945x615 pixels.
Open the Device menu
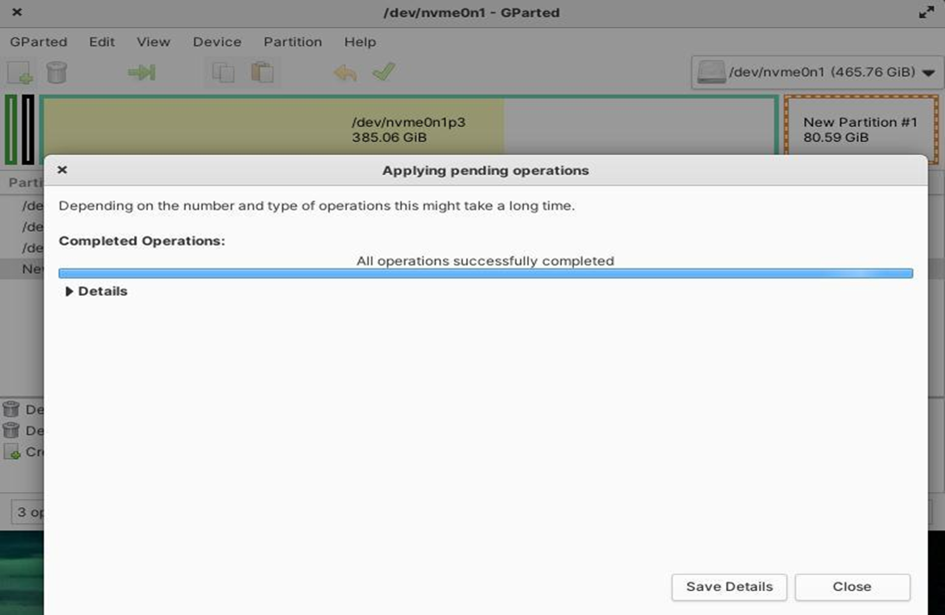[217, 42]
